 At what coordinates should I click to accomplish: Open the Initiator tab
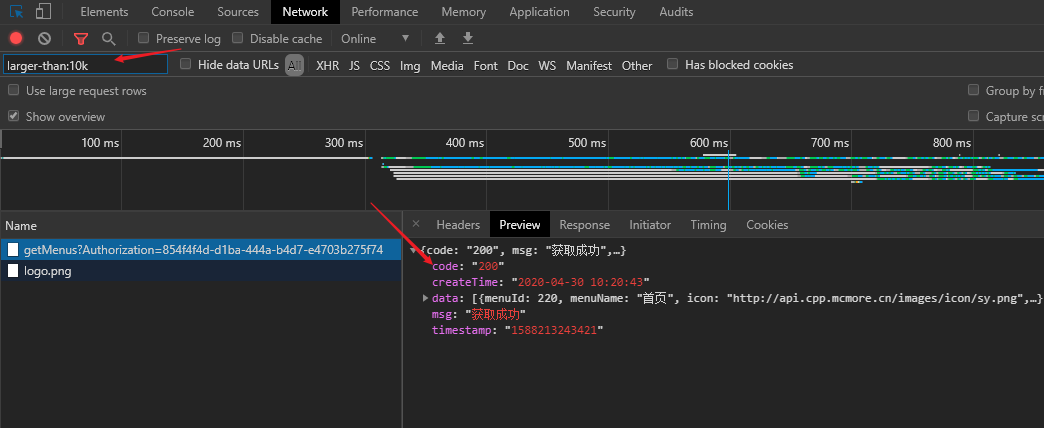[x=650, y=224]
